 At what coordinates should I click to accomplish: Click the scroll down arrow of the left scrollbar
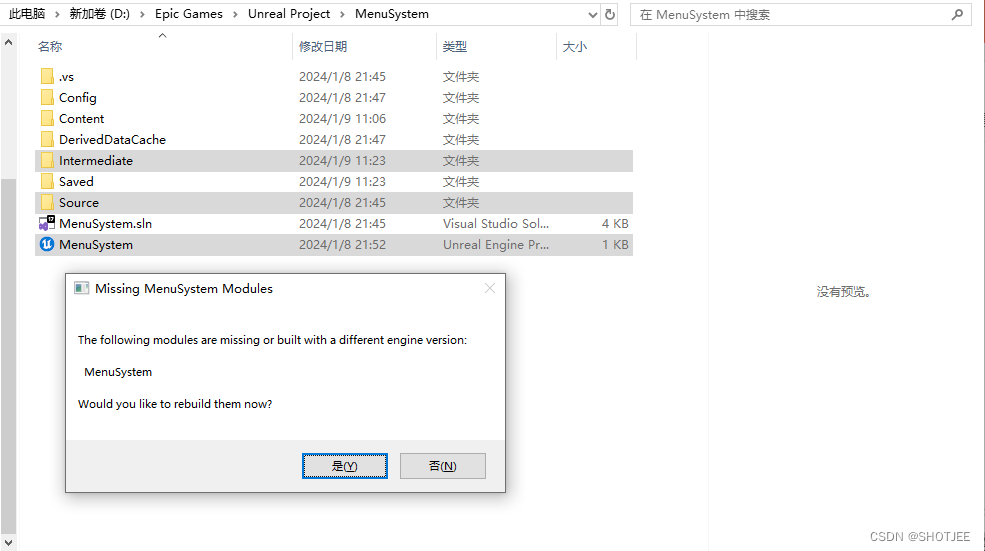pos(8,542)
